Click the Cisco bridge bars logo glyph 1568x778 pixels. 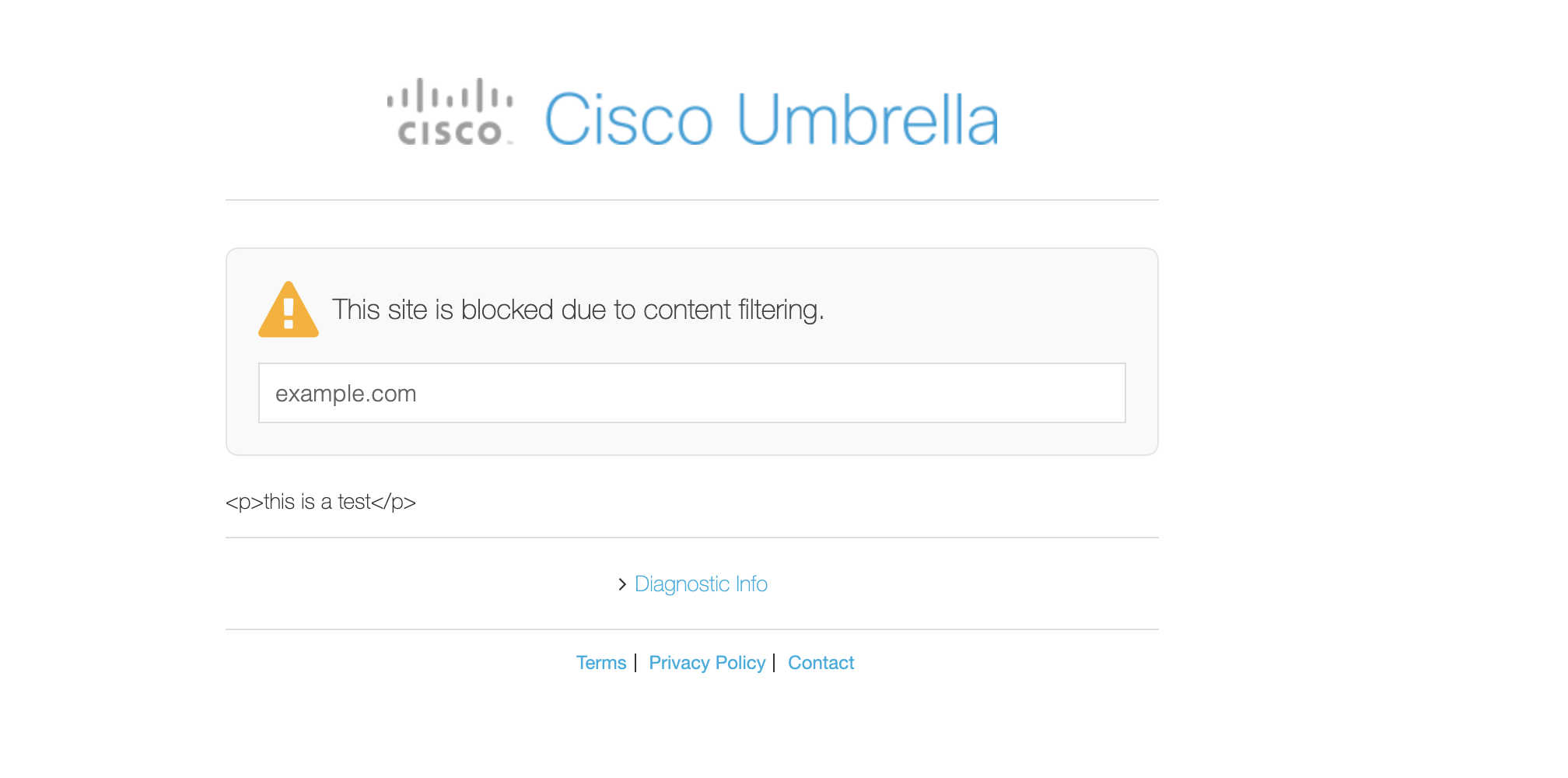coord(450,96)
